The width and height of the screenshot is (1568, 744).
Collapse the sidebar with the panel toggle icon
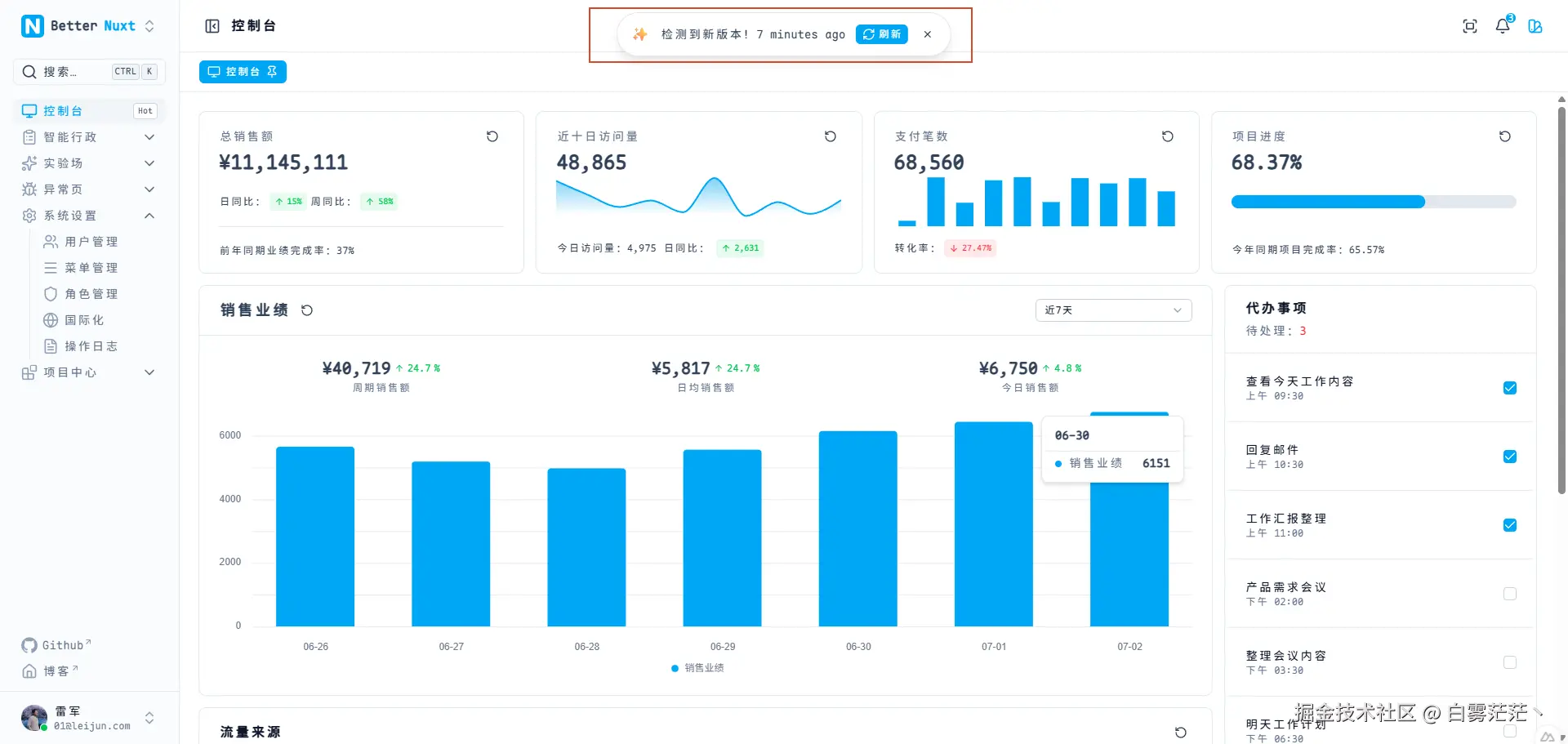[x=212, y=26]
